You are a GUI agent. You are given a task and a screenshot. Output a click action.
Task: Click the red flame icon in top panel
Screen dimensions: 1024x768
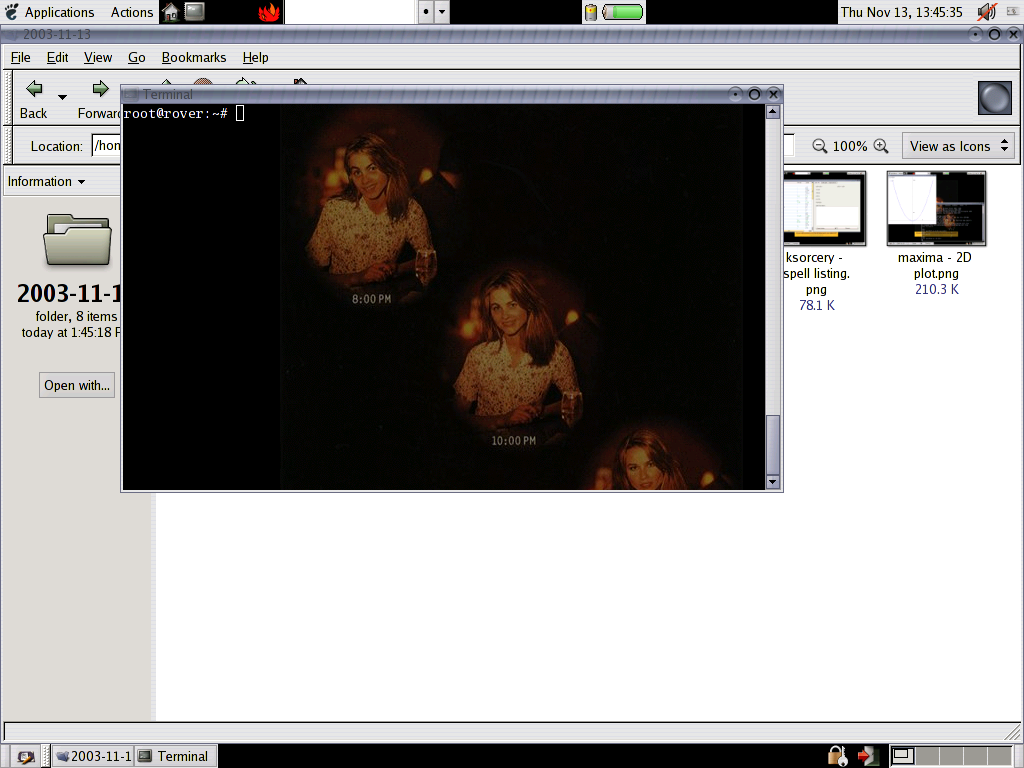[269, 12]
